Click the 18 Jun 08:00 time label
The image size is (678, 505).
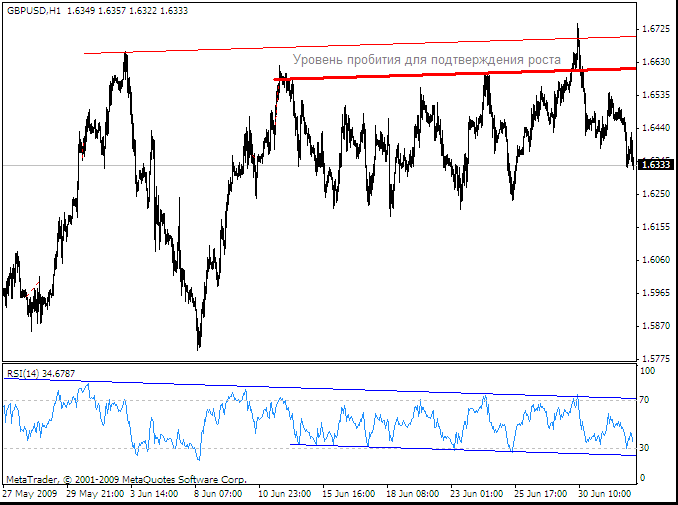pyautogui.click(x=413, y=493)
